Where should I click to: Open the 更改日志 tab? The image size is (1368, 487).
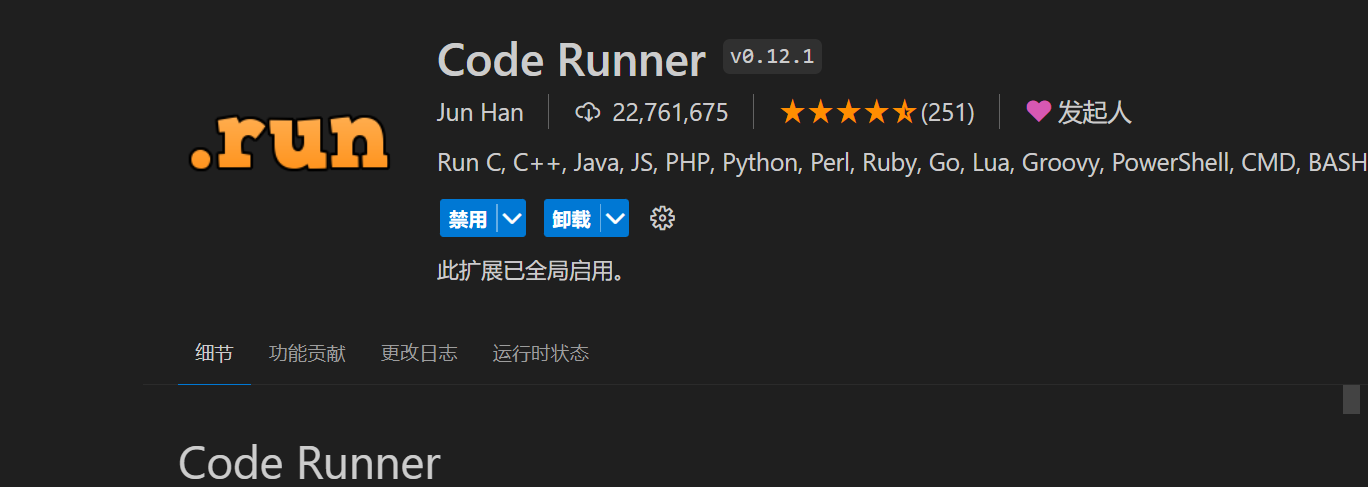(419, 353)
